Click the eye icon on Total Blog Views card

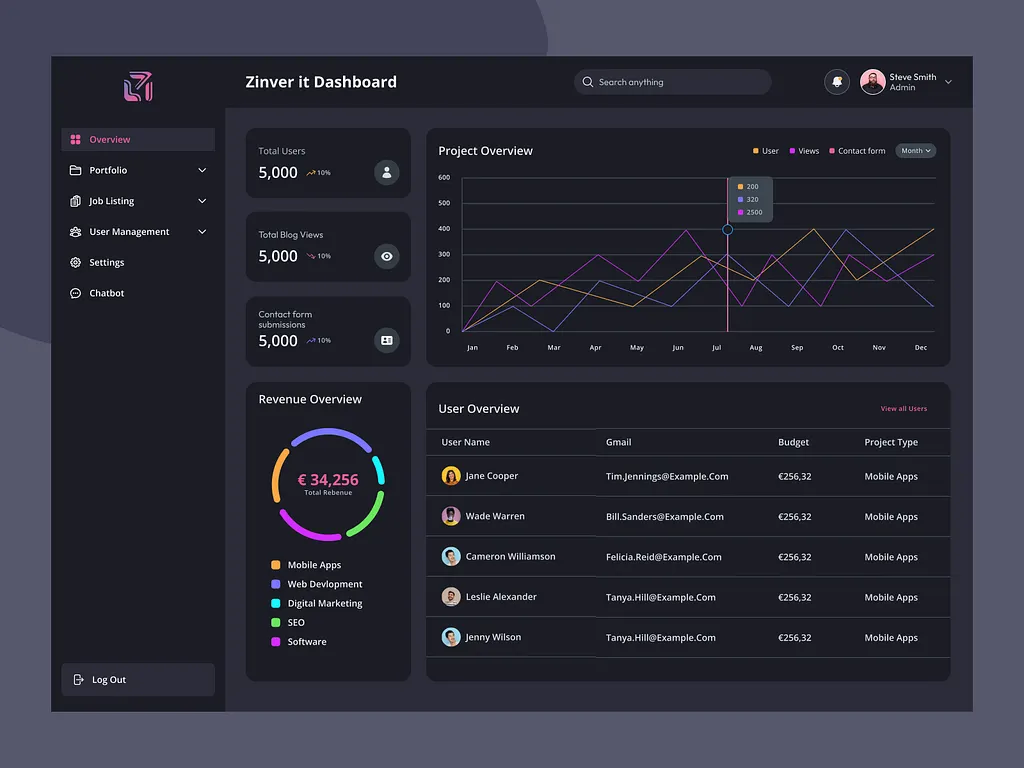[386, 256]
